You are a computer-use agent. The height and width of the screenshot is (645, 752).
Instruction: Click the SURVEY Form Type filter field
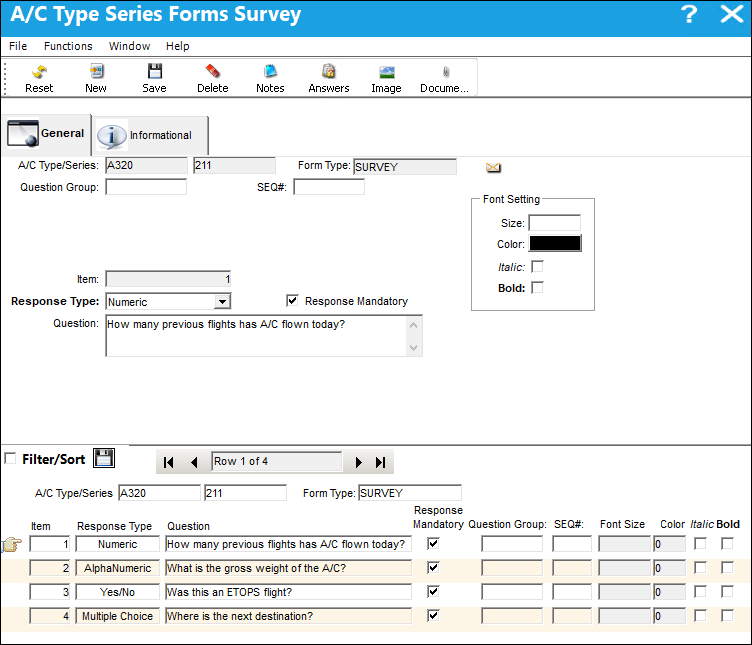pyautogui.click(x=410, y=493)
